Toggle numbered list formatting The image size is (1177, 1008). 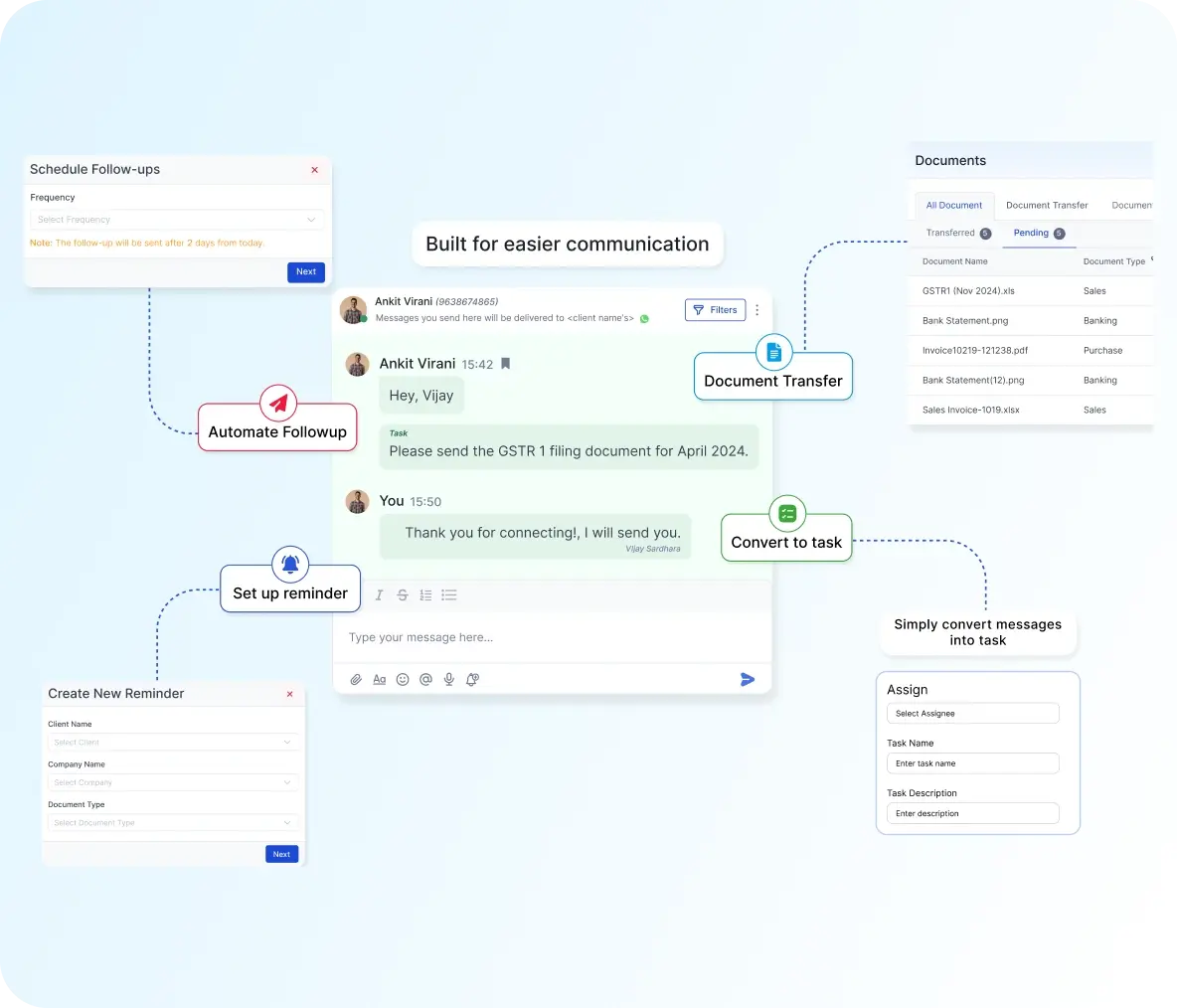tap(425, 595)
